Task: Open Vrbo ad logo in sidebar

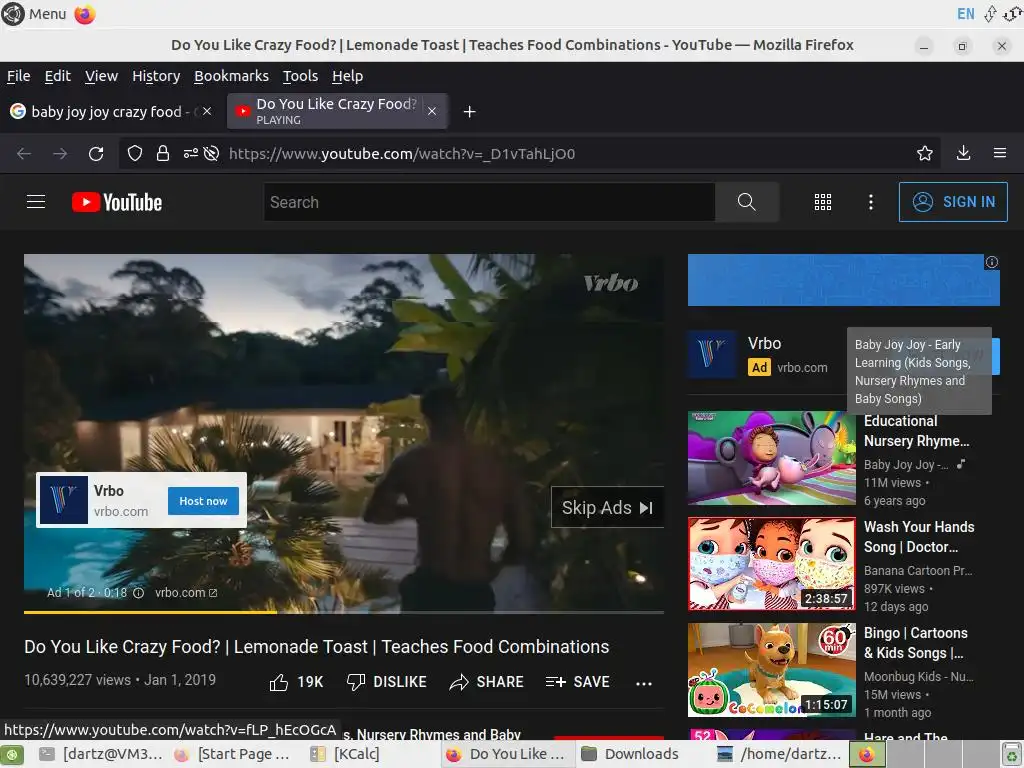Action: (x=712, y=353)
